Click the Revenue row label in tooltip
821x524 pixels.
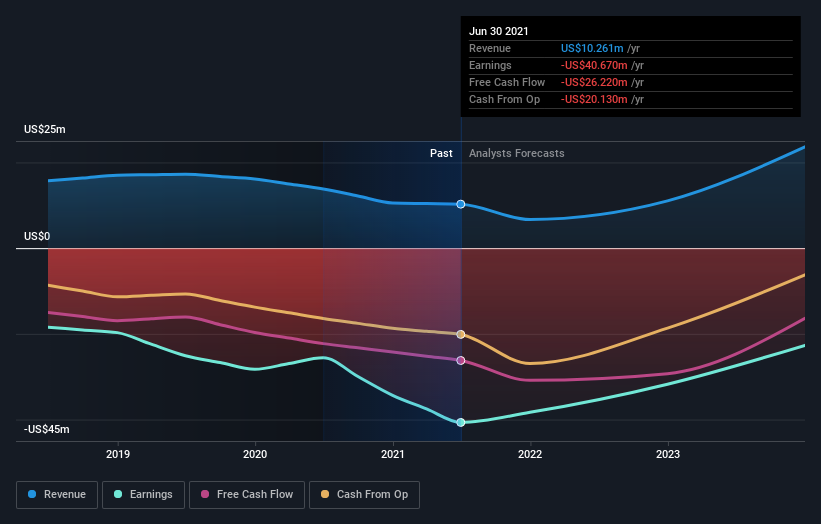point(490,48)
